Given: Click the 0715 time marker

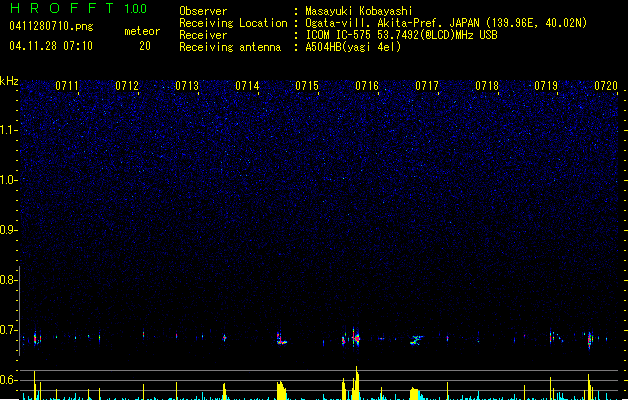Looking at the screenshot, I should (307, 86).
